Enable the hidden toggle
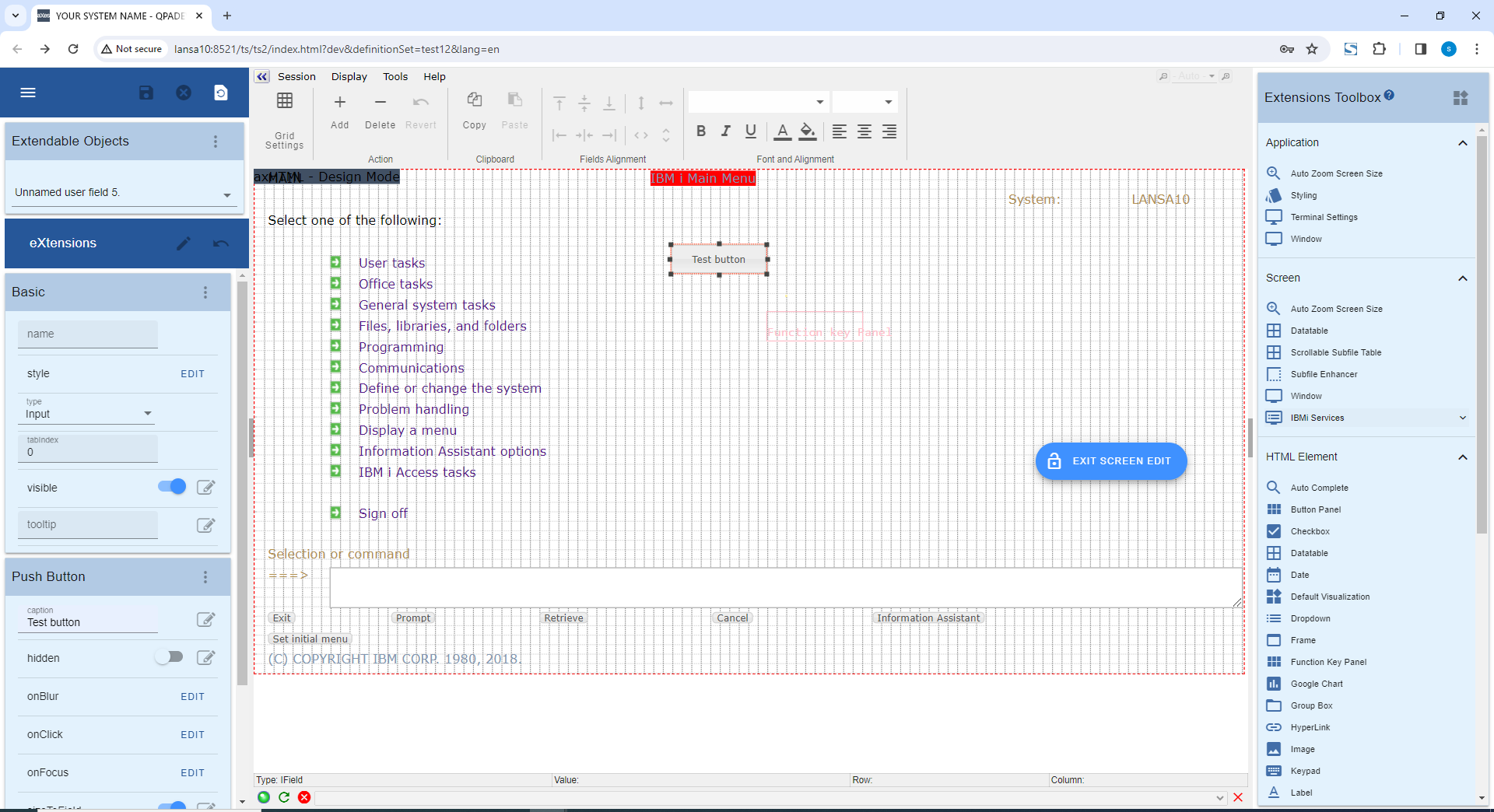 coord(169,657)
